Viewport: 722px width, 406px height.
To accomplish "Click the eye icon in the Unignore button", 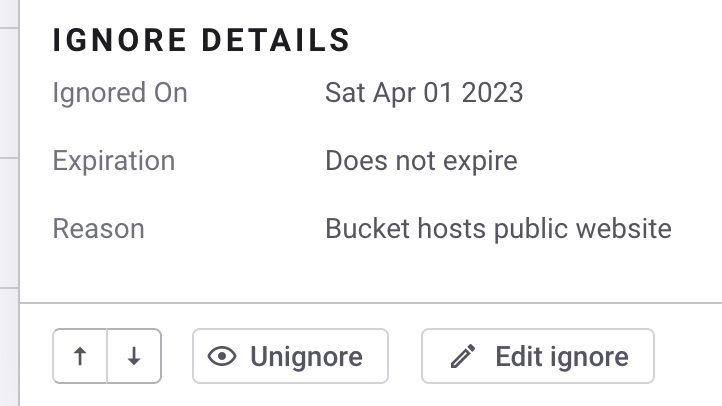I will tap(222, 357).
